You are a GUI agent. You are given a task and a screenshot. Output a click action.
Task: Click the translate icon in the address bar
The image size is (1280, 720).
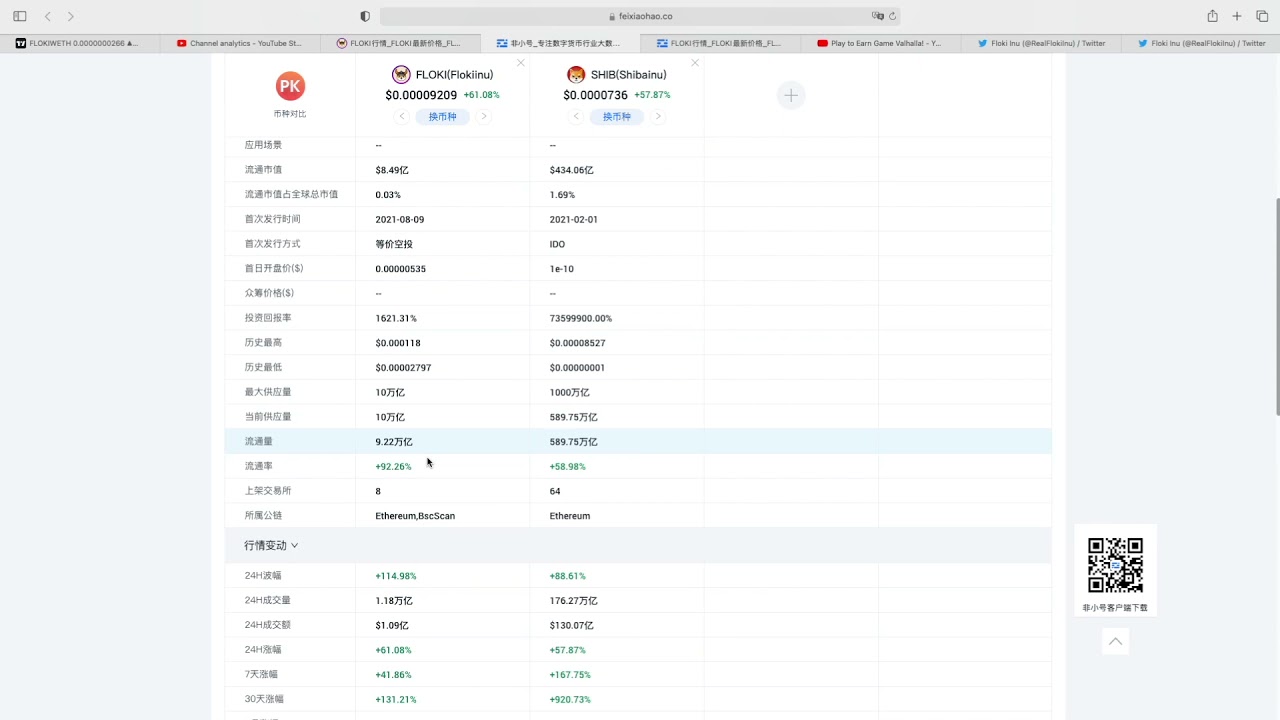[x=878, y=16]
